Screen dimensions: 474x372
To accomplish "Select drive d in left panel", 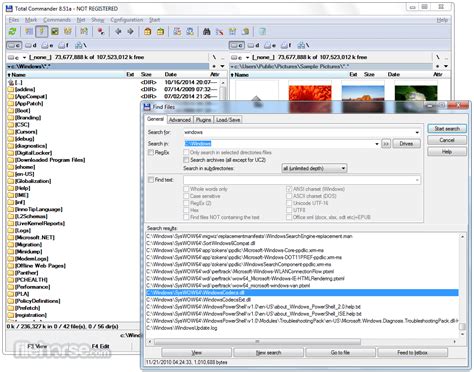I will pos(31,45).
